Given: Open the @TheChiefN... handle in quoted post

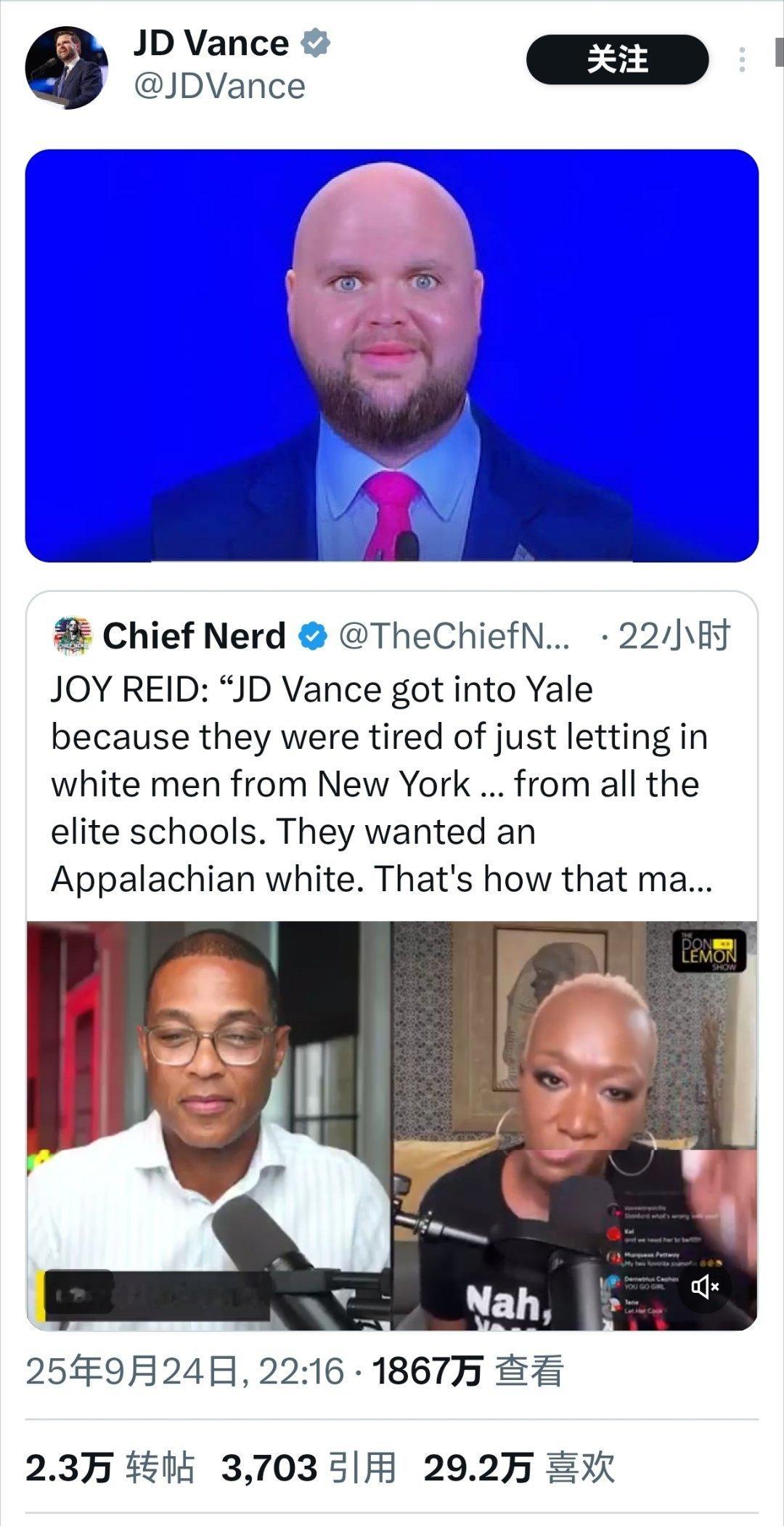Looking at the screenshot, I should [454, 636].
